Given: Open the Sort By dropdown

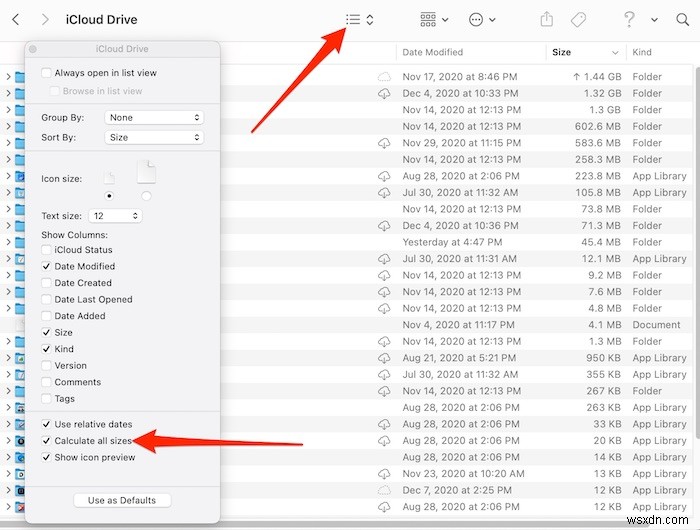Looking at the screenshot, I should click(154, 137).
